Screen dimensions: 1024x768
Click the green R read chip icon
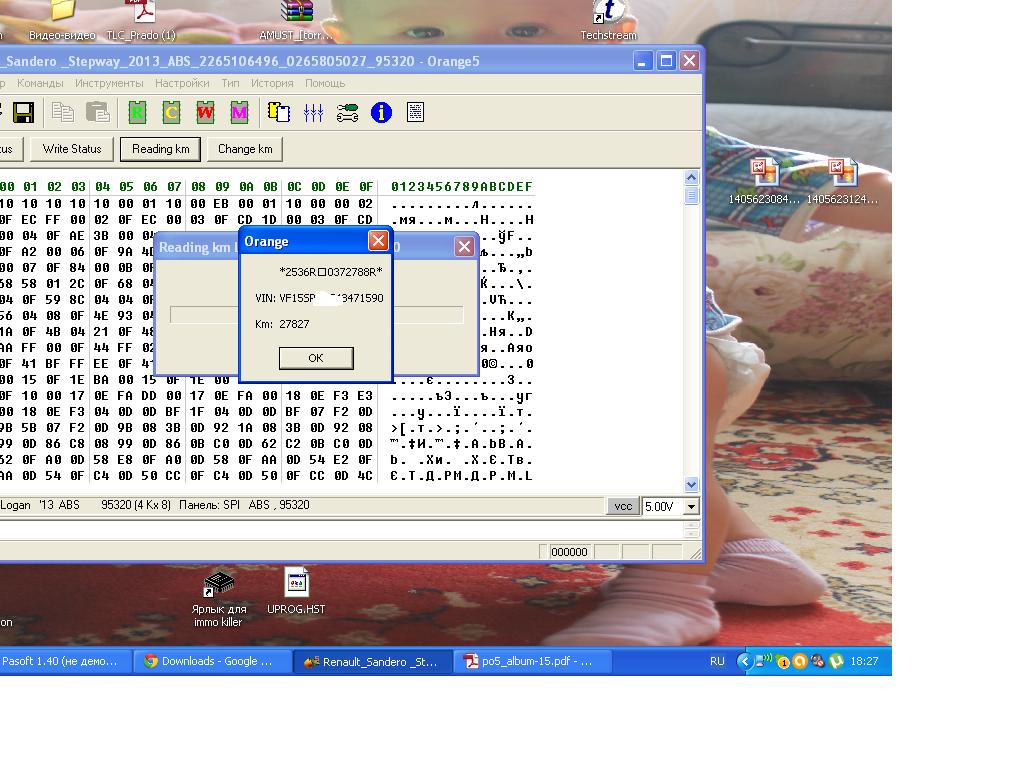point(137,112)
